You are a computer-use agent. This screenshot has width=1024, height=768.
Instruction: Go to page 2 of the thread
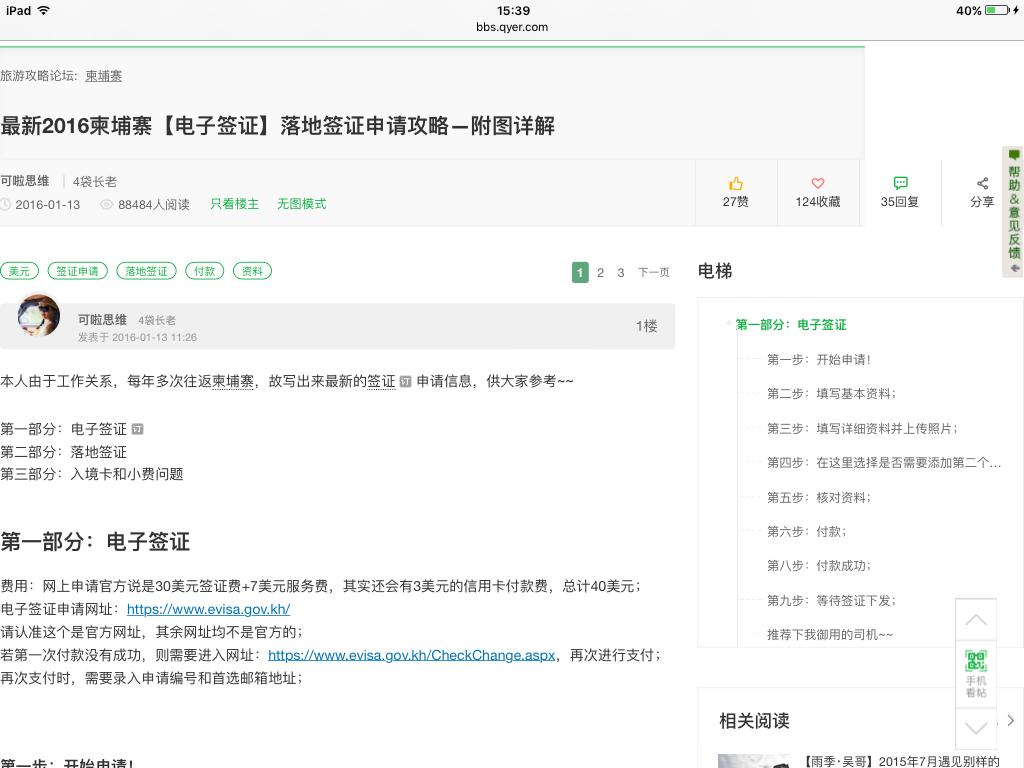click(x=600, y=273)
